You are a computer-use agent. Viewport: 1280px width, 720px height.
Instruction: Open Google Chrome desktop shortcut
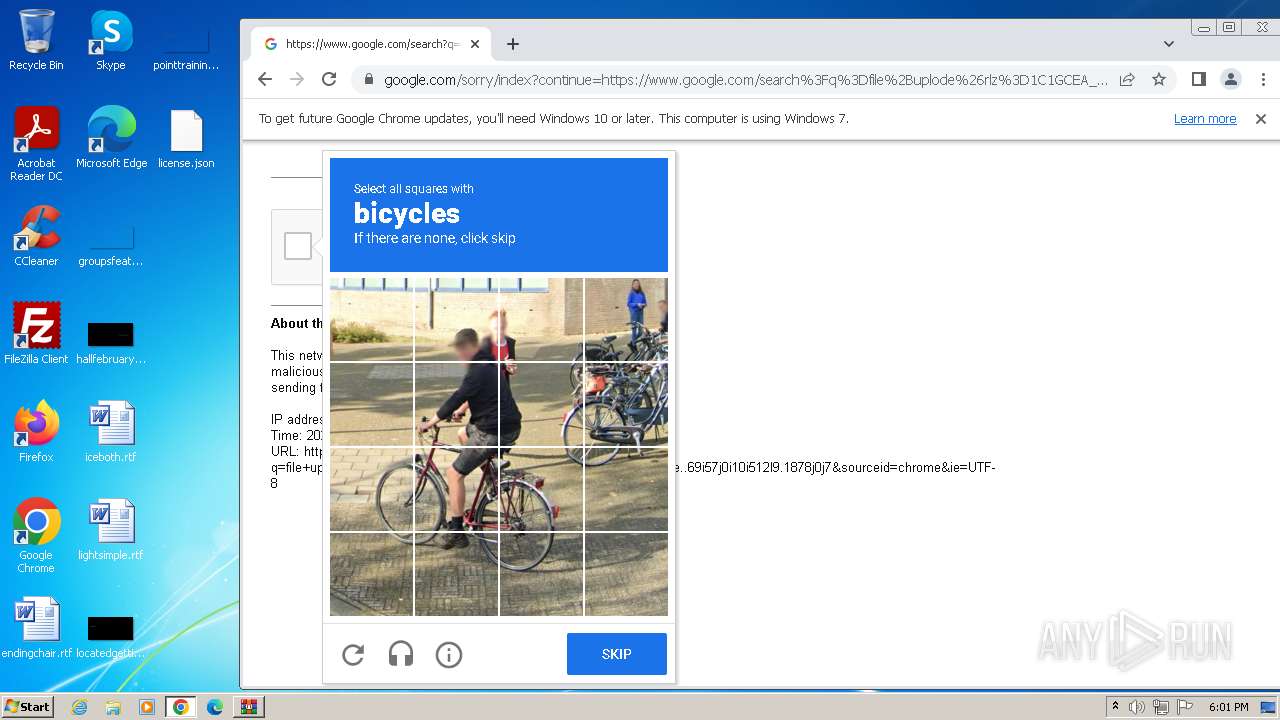click(x=36, y=536)
